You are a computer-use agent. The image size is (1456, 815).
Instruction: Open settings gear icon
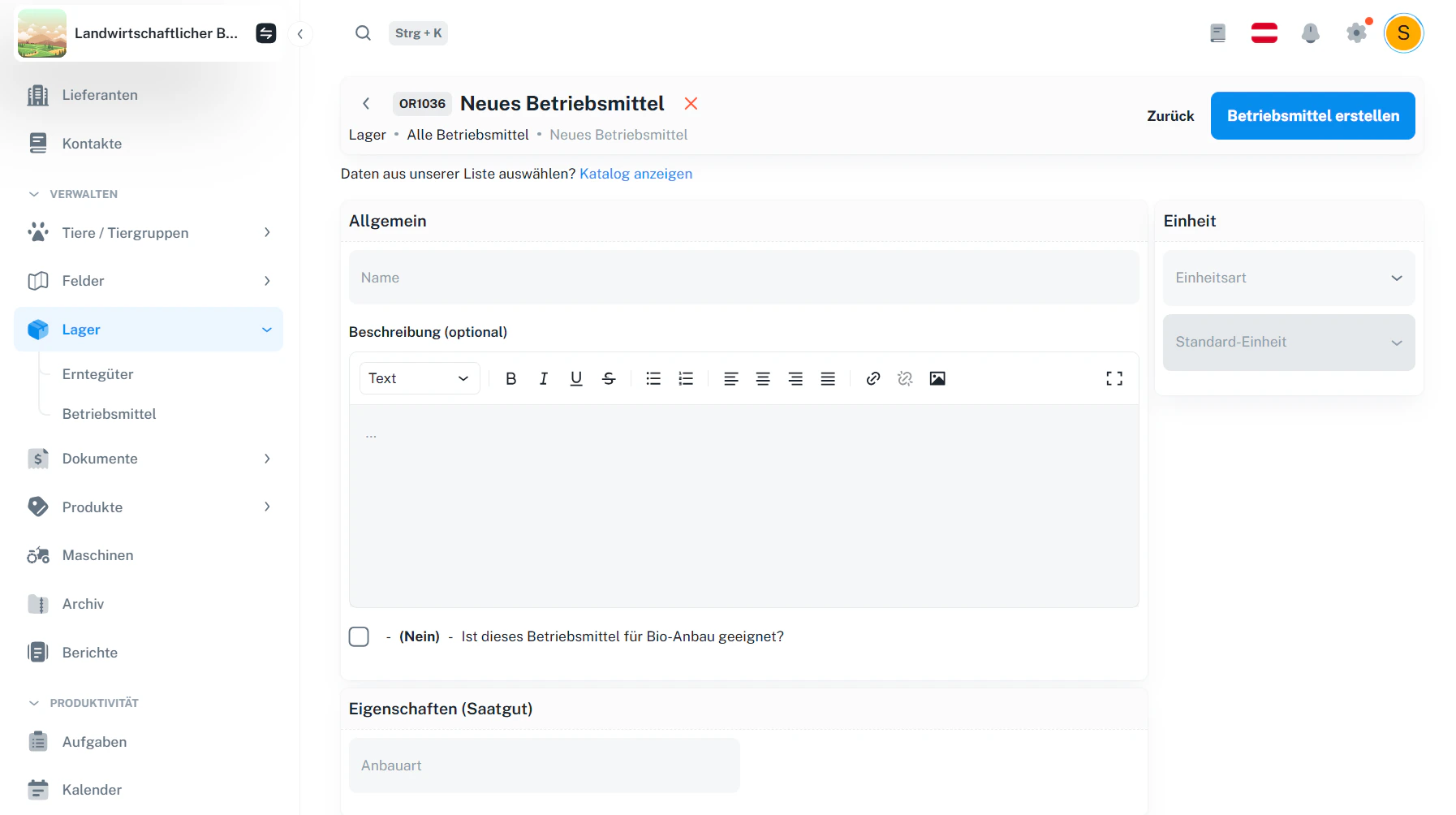pos(1356,33)
